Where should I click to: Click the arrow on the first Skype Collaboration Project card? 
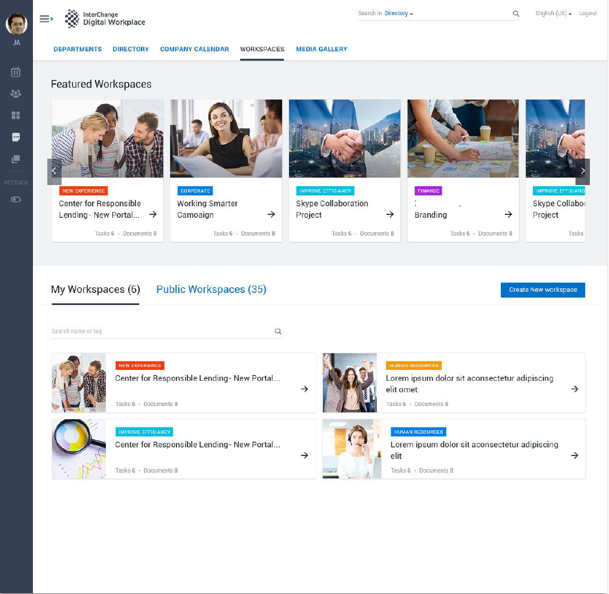tap(390, 214)
